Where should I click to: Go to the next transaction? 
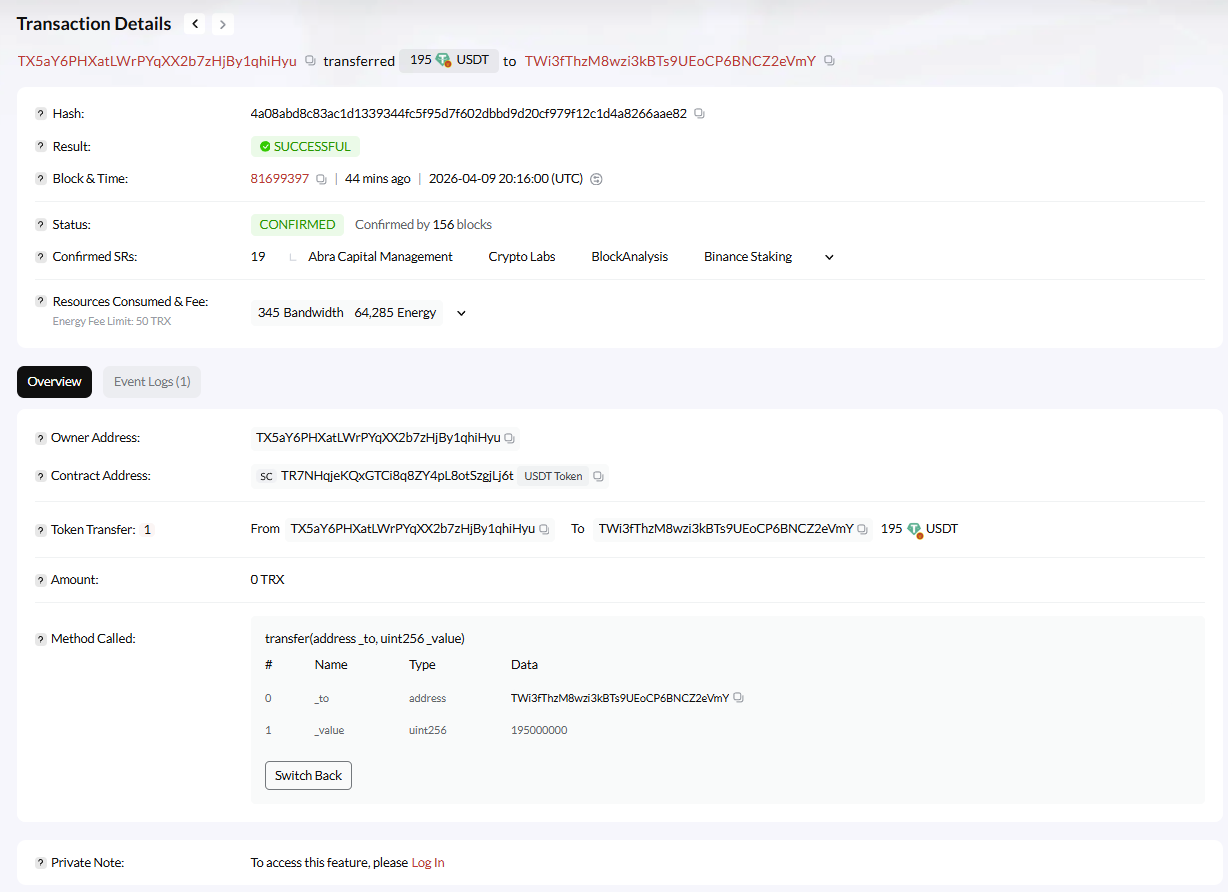(x=223, y=24)
